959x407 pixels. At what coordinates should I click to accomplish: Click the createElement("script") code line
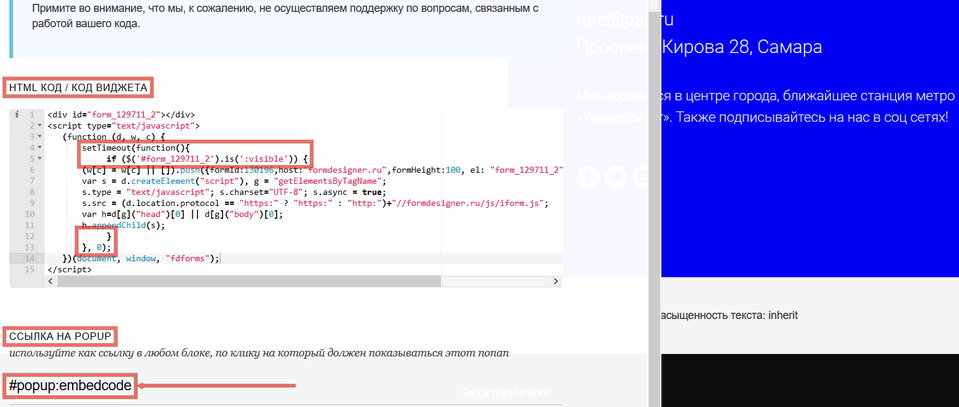coord(200,180)
